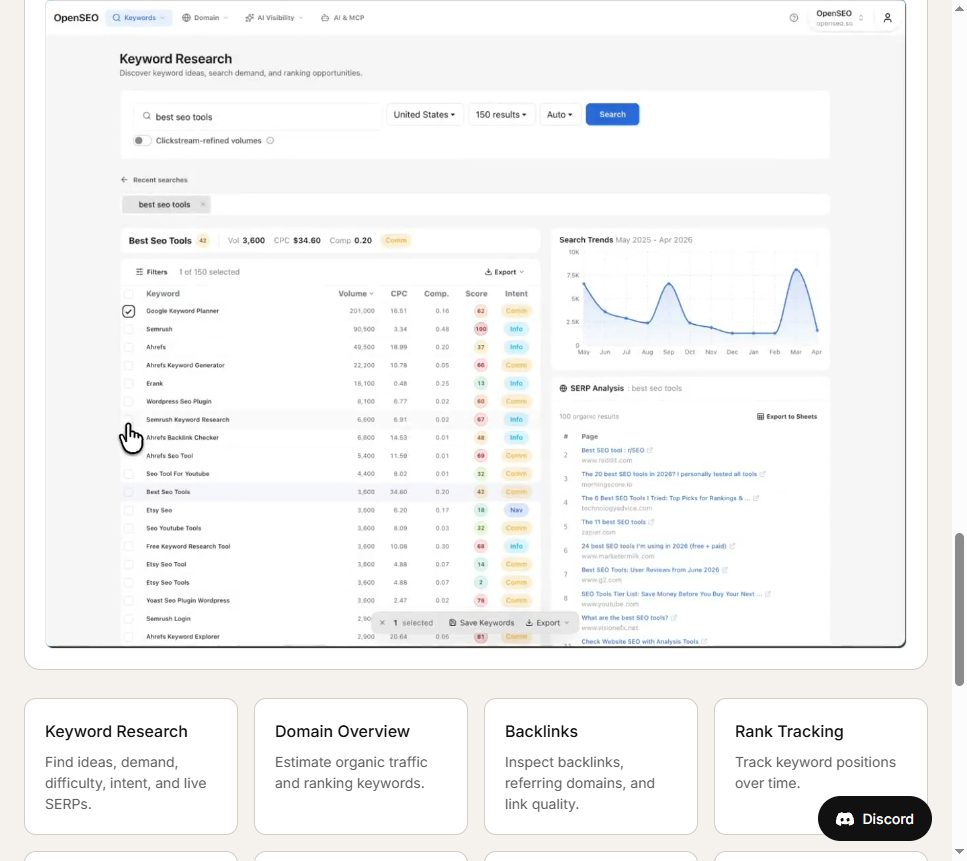
Task: Open external link icon for 'Best SEO tool : r/SEO'
Action: (x=650, y=450)
